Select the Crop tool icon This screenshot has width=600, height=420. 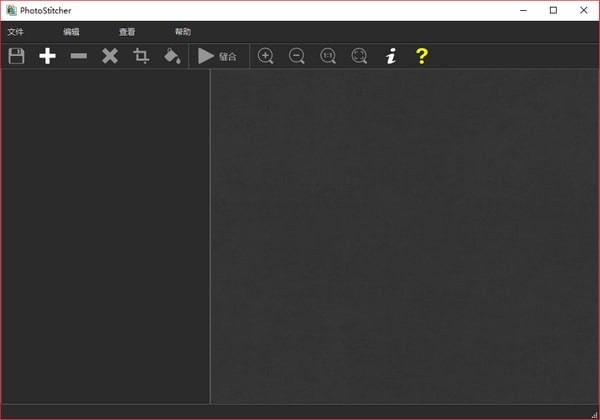point(141,56)
